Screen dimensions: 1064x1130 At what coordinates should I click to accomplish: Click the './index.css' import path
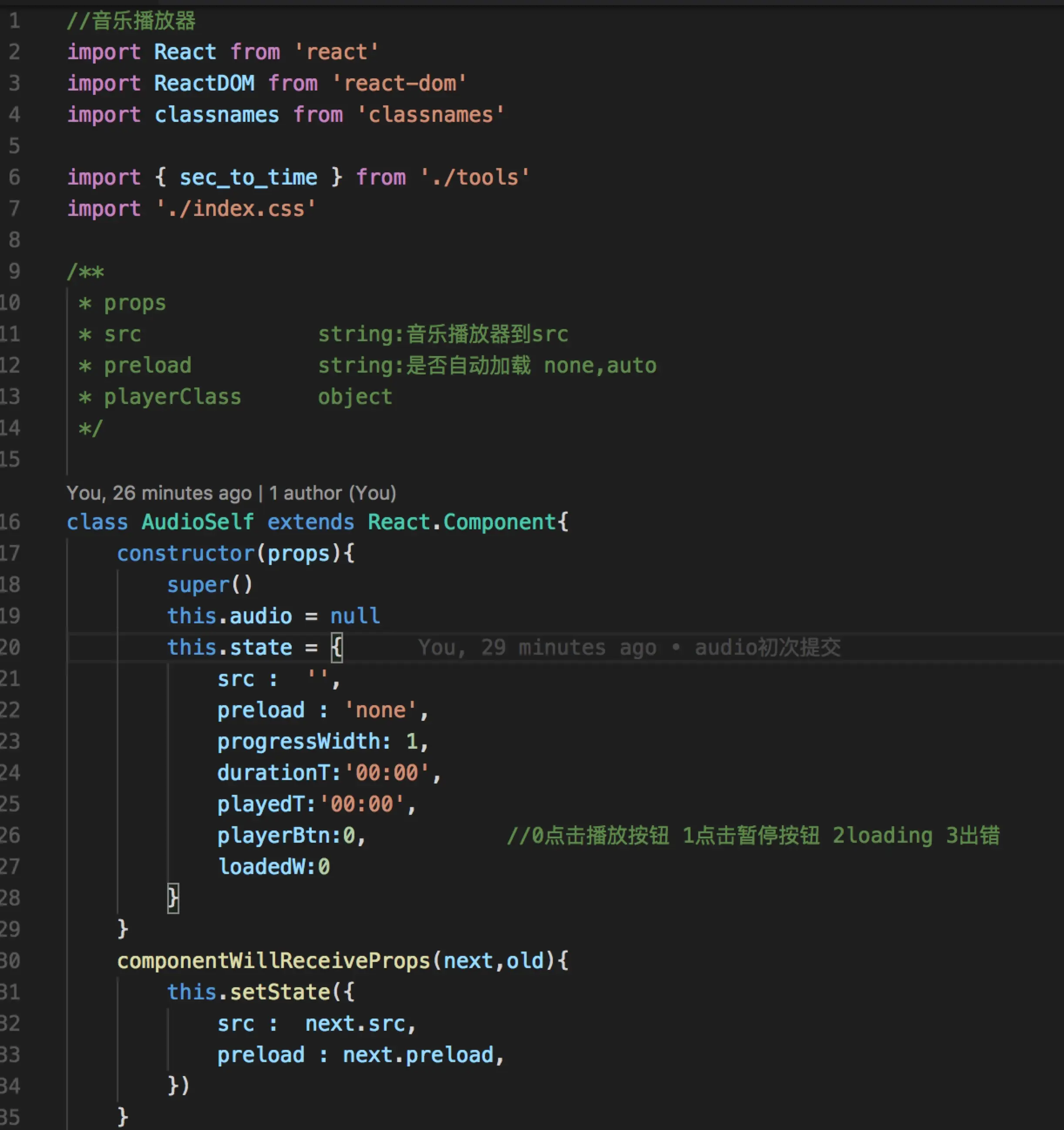(x=235, y=209)
